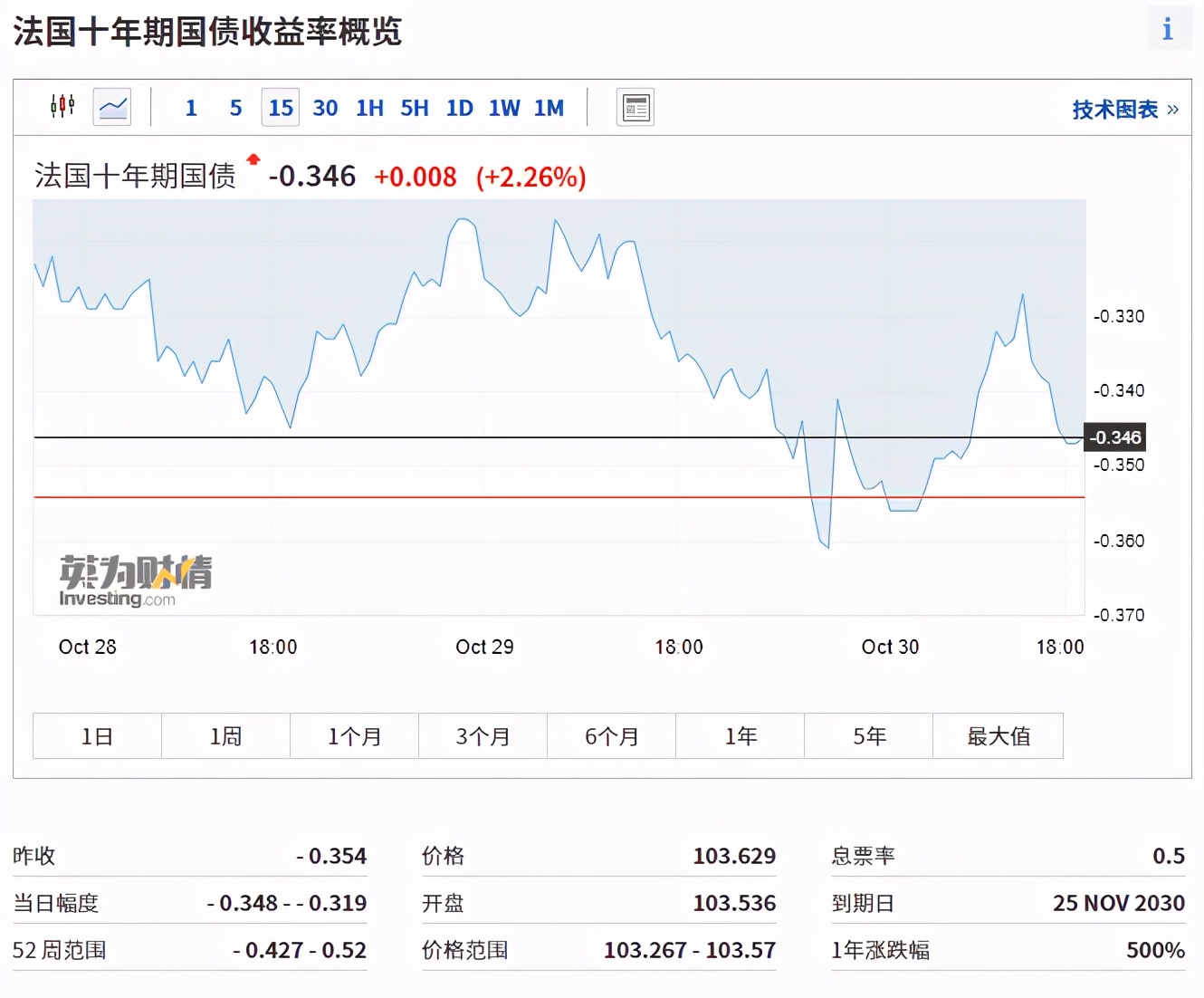
Task: Open the news overlay icon in toolbar
Action: 635,108
